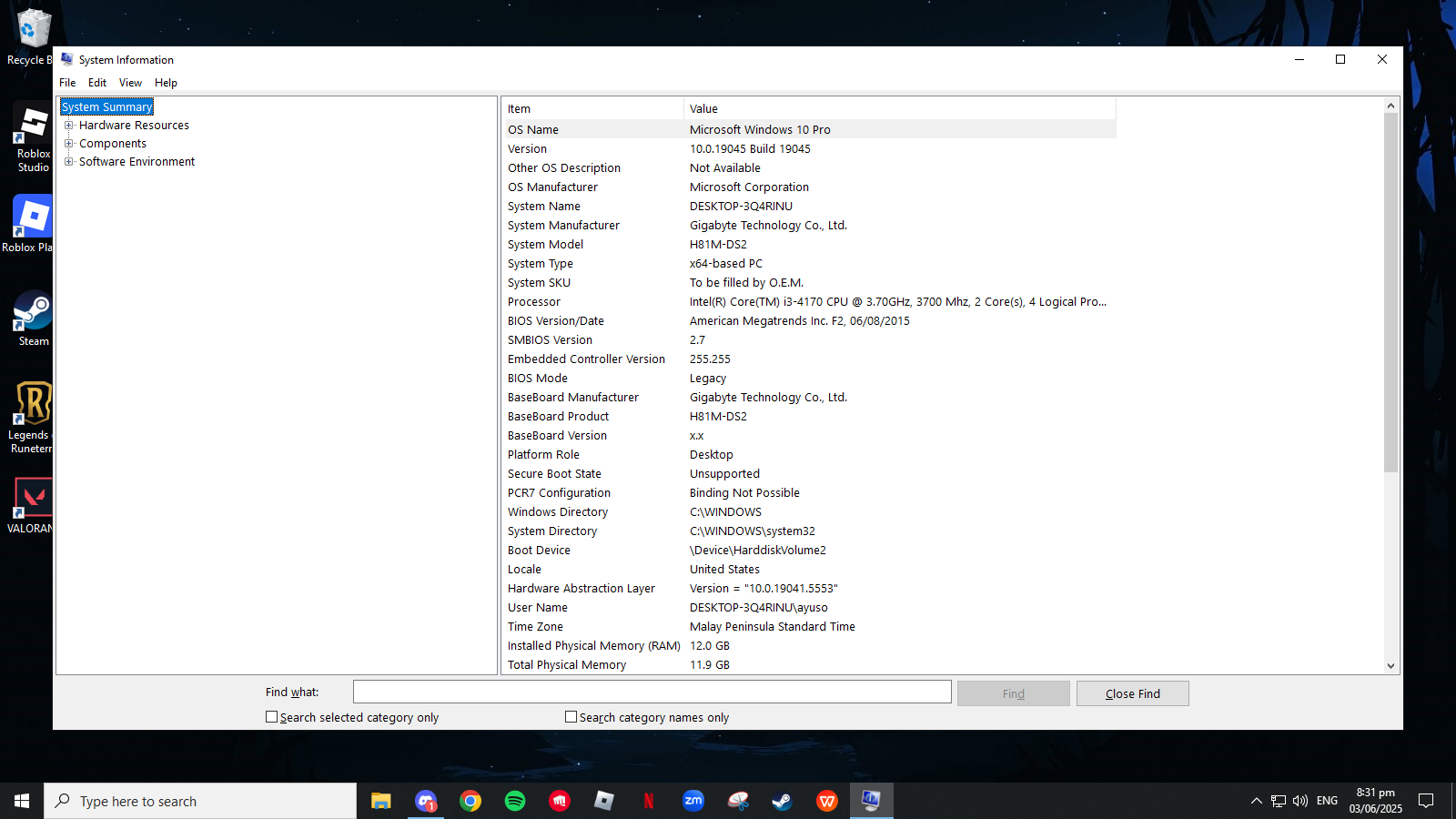
Task: Click the Close Find button
Action: click(1132, 693)
